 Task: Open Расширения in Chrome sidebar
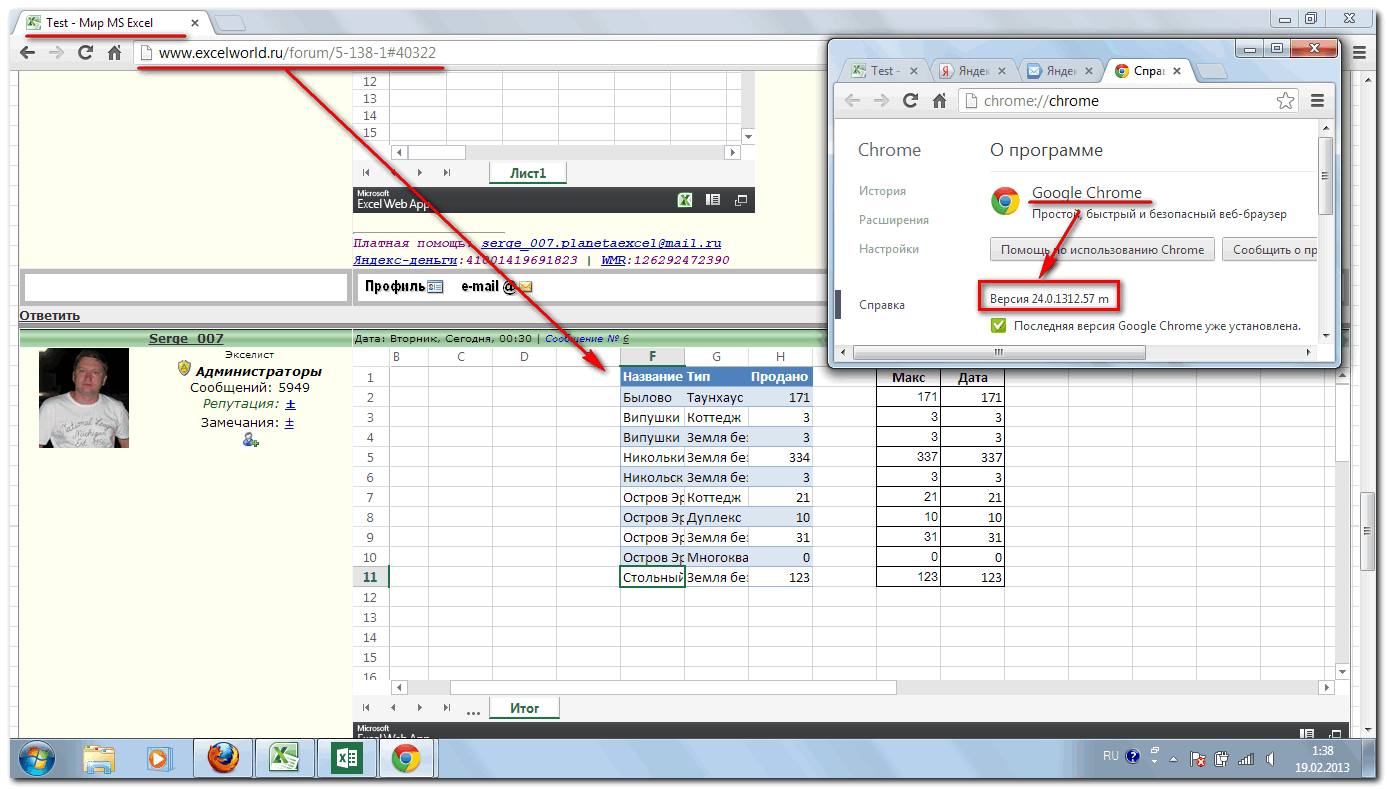pyautogui.click(x=894, y=220)
